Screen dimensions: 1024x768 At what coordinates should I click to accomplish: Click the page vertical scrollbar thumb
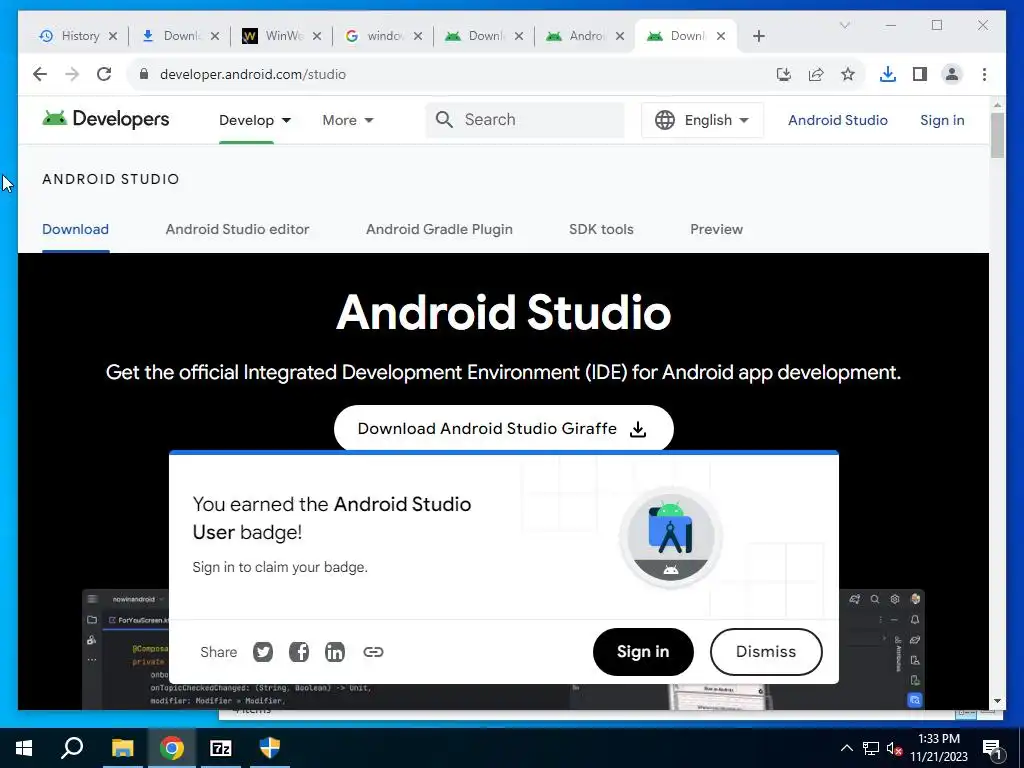coord(997,135)
